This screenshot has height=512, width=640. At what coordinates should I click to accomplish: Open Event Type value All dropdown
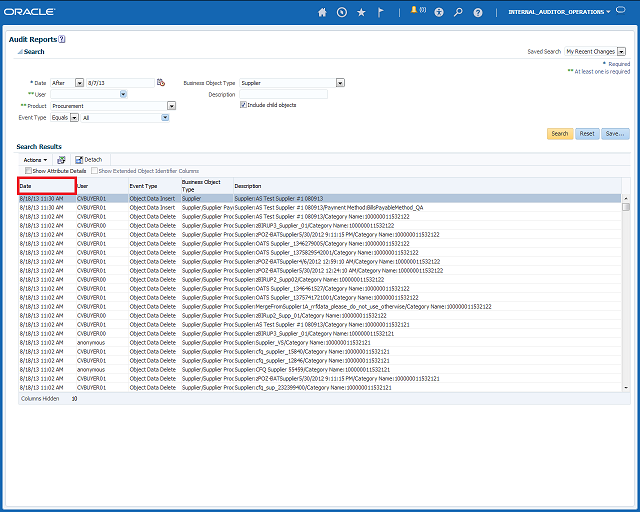pos(165,118)
